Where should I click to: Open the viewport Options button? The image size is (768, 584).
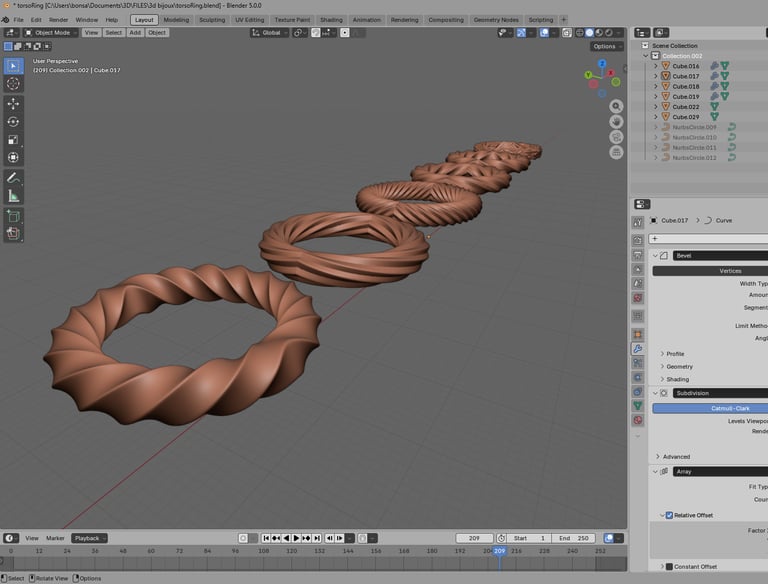[x=606, y=46]
